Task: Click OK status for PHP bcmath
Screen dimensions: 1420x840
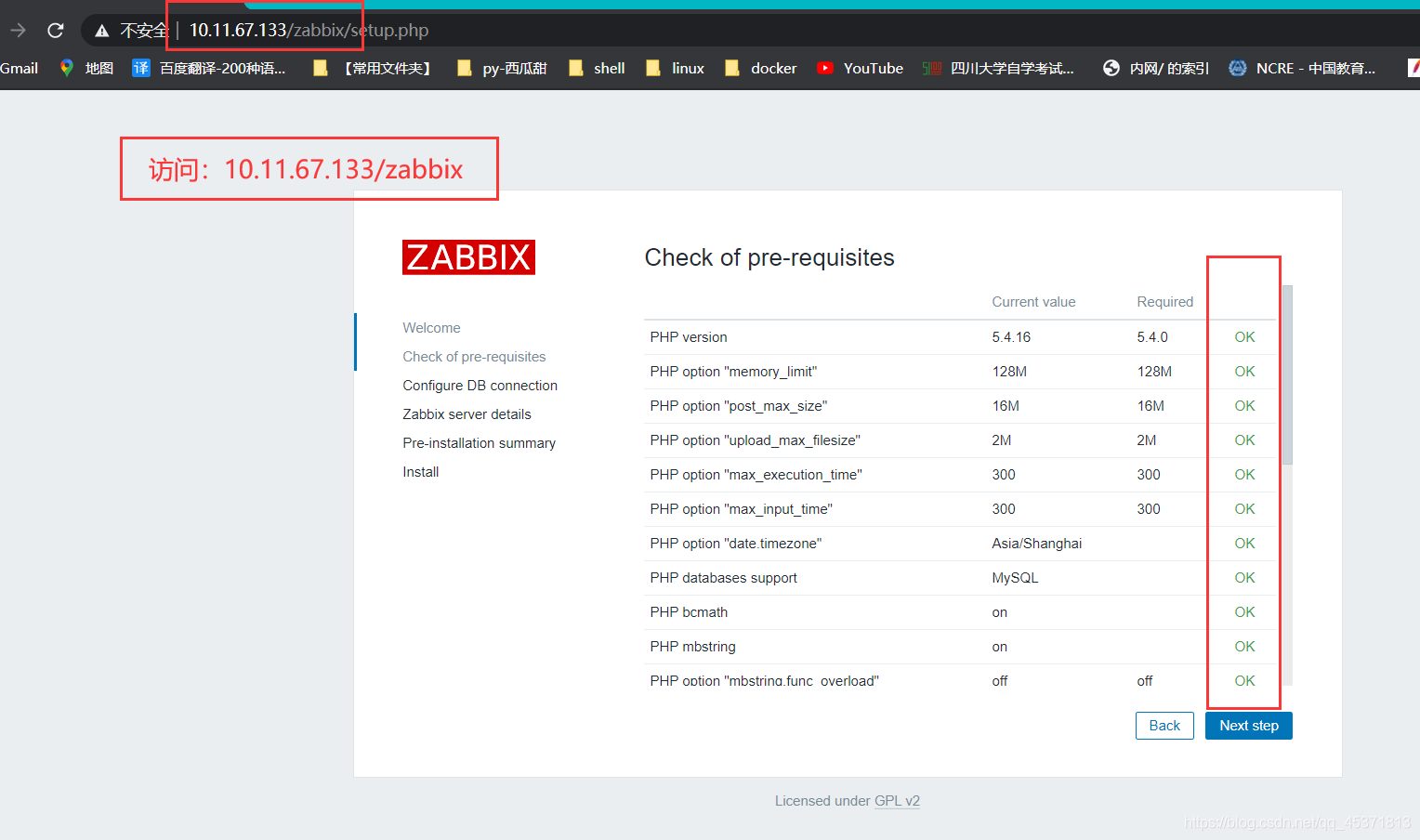Action: 1244,612
